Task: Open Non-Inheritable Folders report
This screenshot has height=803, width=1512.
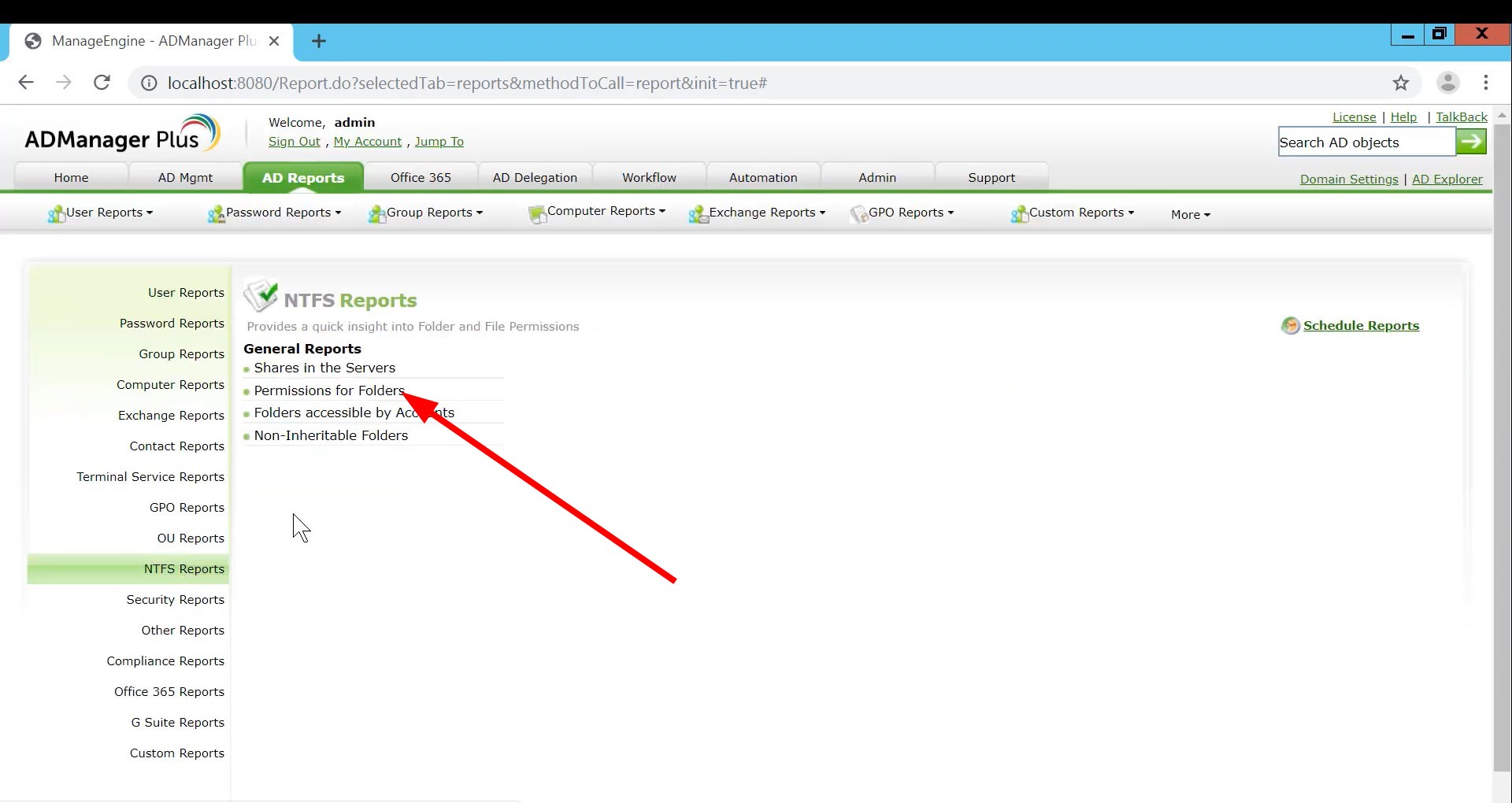Action: [331, 435]
